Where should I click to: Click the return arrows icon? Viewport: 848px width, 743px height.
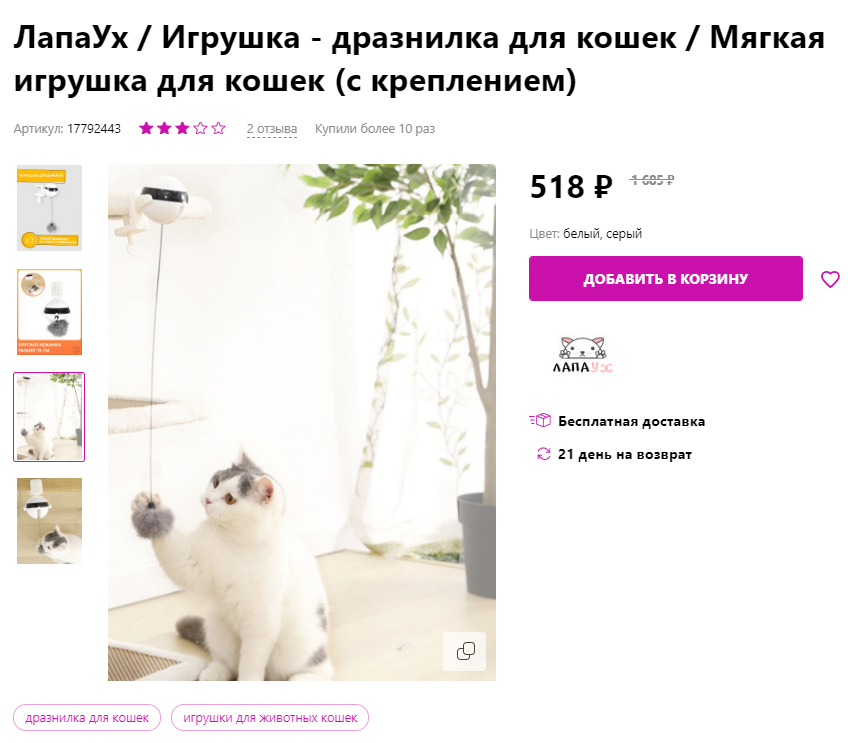tap(543, 454)
